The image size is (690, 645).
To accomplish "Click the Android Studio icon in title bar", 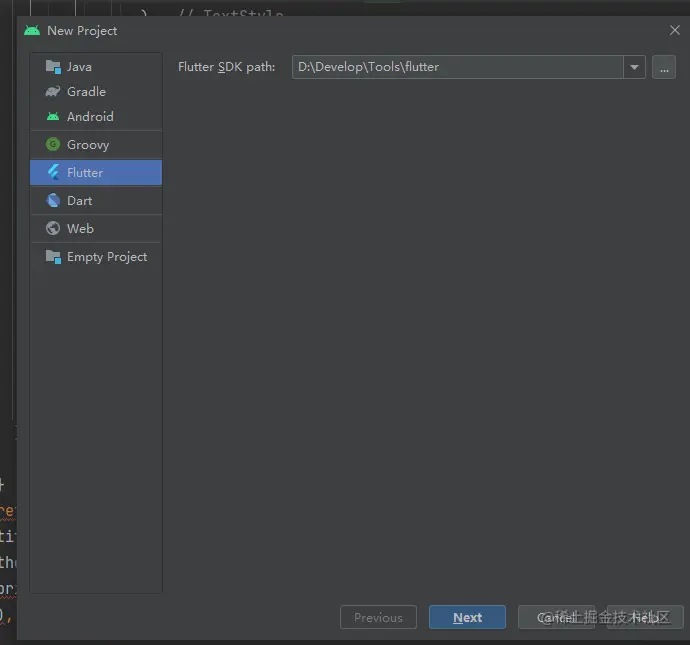I will (32, 30).
